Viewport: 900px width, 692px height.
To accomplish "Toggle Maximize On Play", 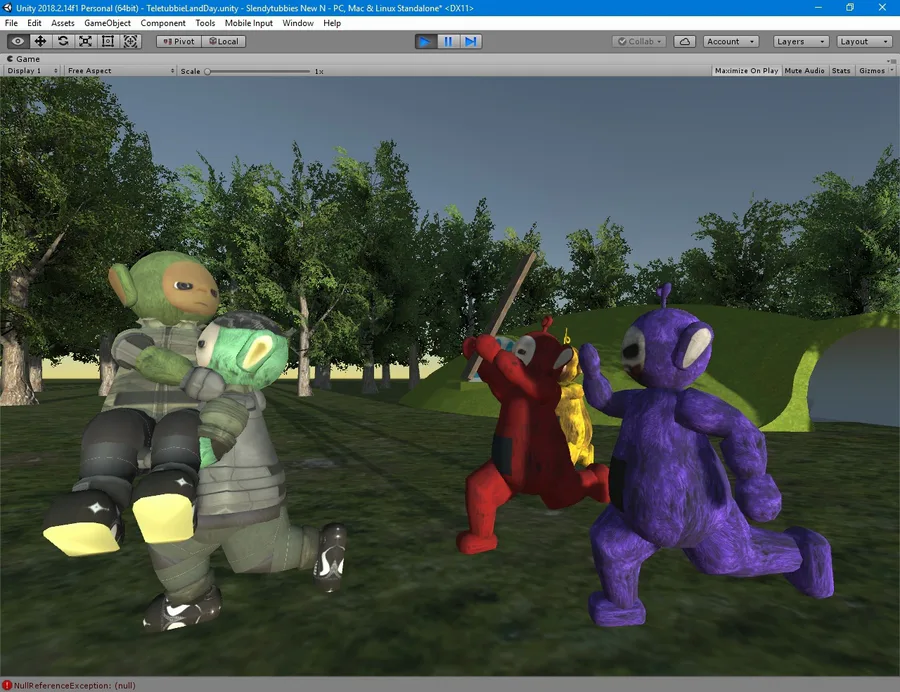I will [x=746, y=71].
